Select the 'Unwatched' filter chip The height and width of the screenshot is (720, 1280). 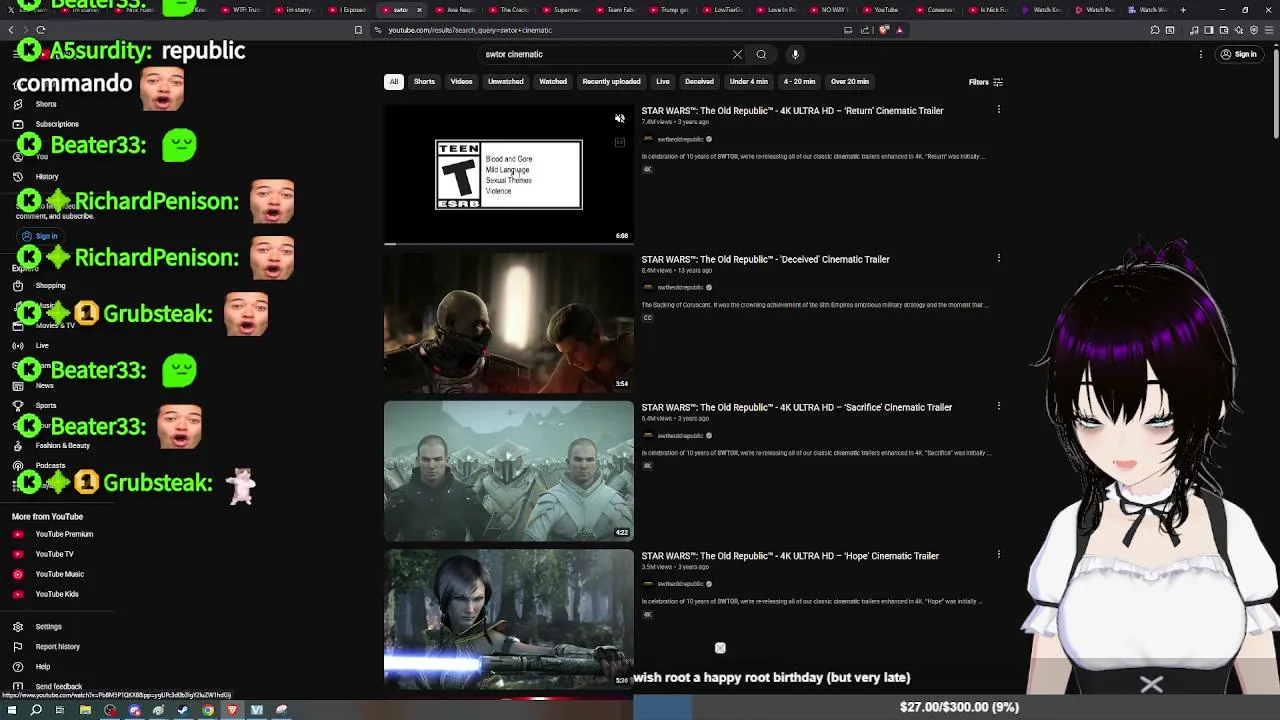[x=506, y=82]
